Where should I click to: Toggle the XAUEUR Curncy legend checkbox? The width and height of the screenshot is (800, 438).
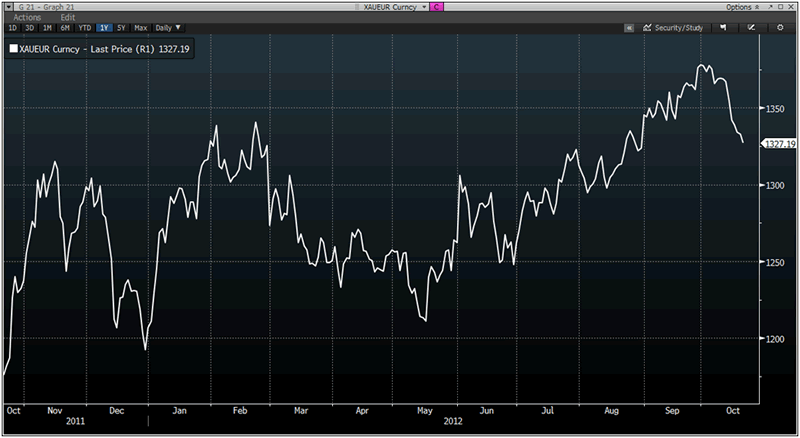13,47
